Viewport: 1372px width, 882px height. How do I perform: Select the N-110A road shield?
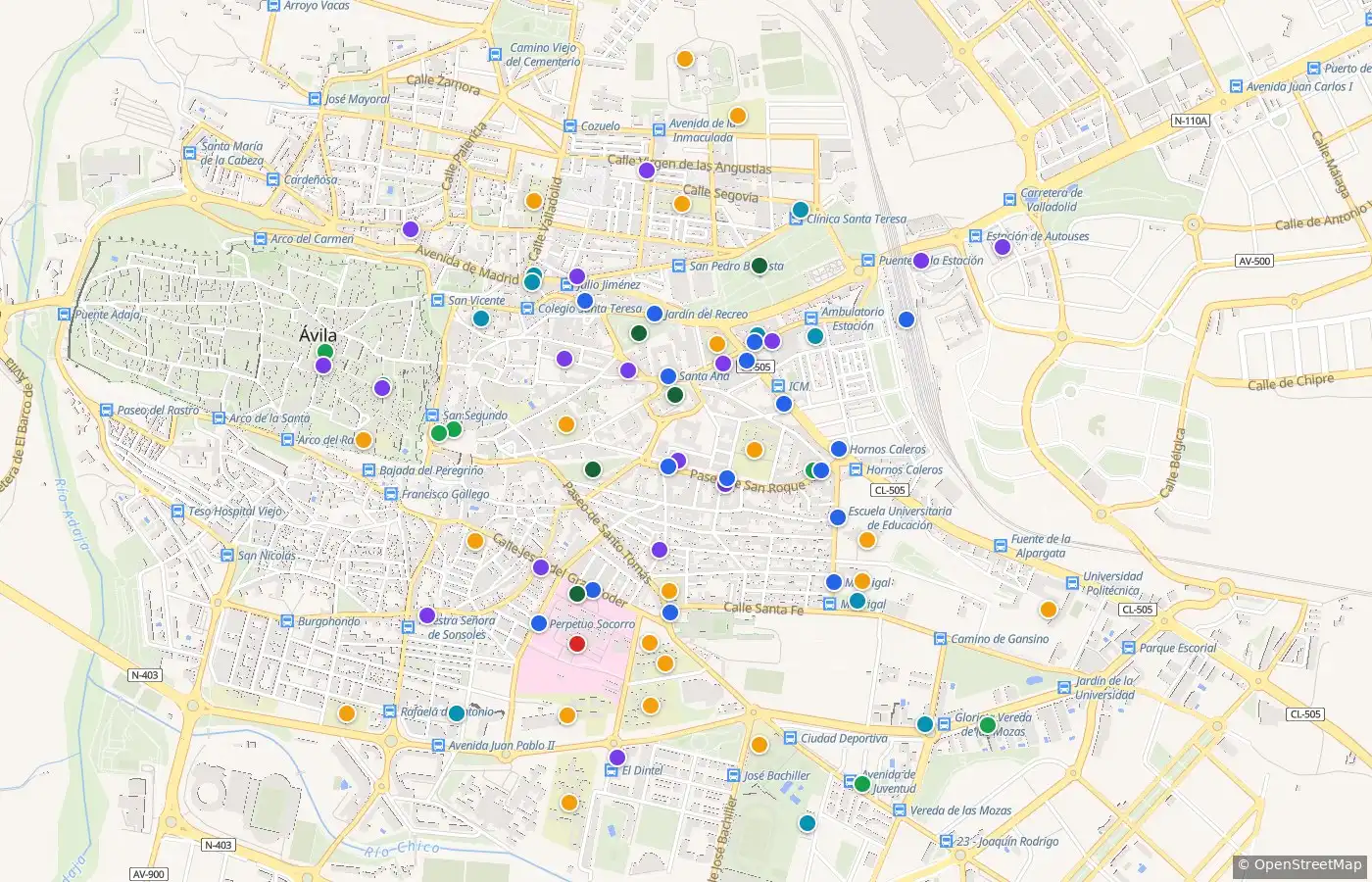coord(1191,121)
